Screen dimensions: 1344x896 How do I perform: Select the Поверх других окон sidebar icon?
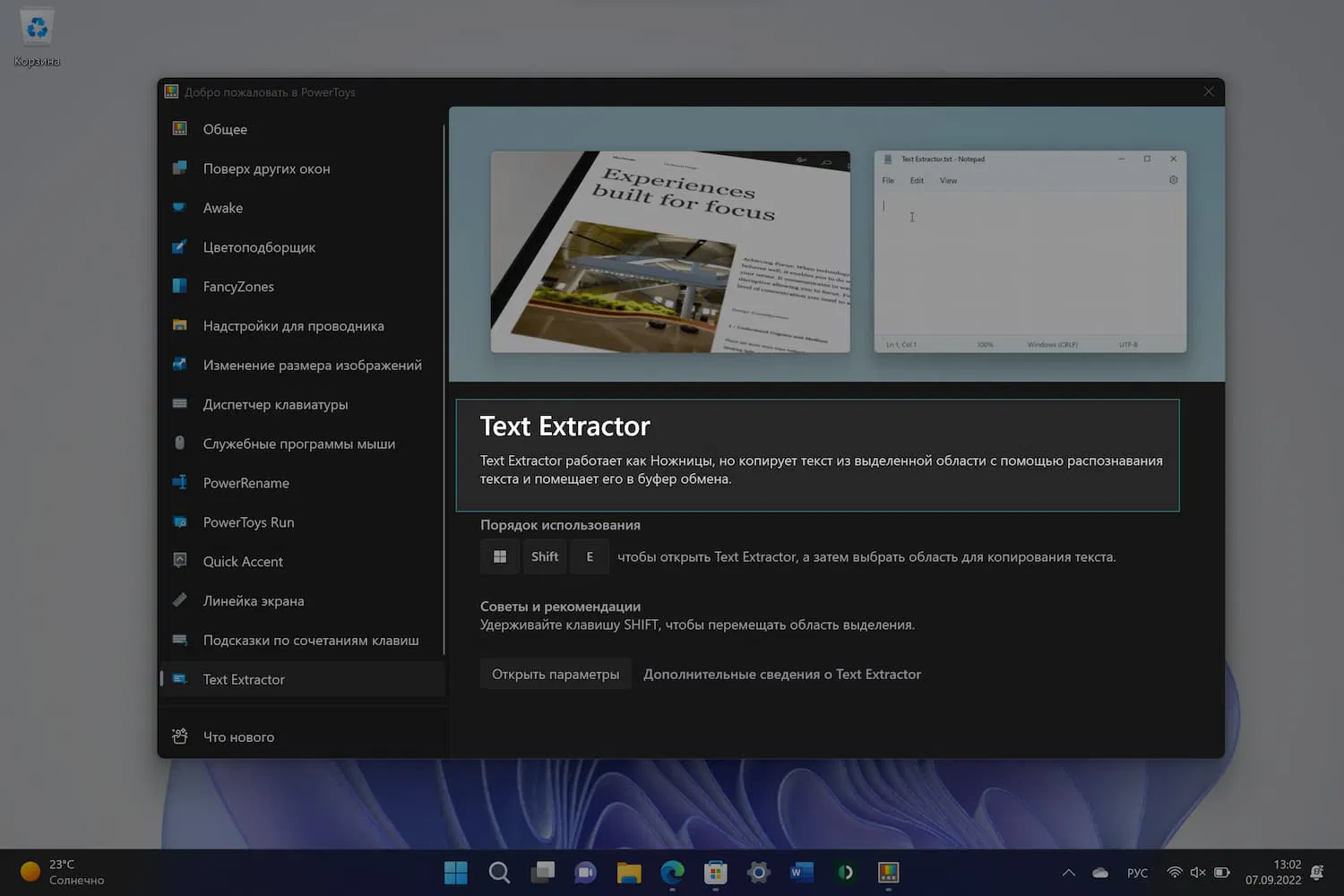pyautogui.click(x=179, y=168)
